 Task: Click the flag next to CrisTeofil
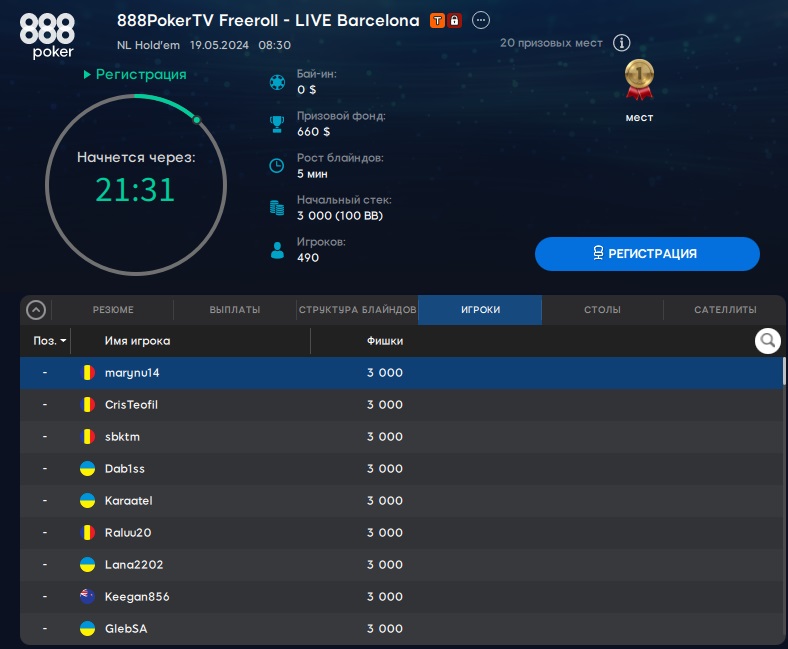87,405
